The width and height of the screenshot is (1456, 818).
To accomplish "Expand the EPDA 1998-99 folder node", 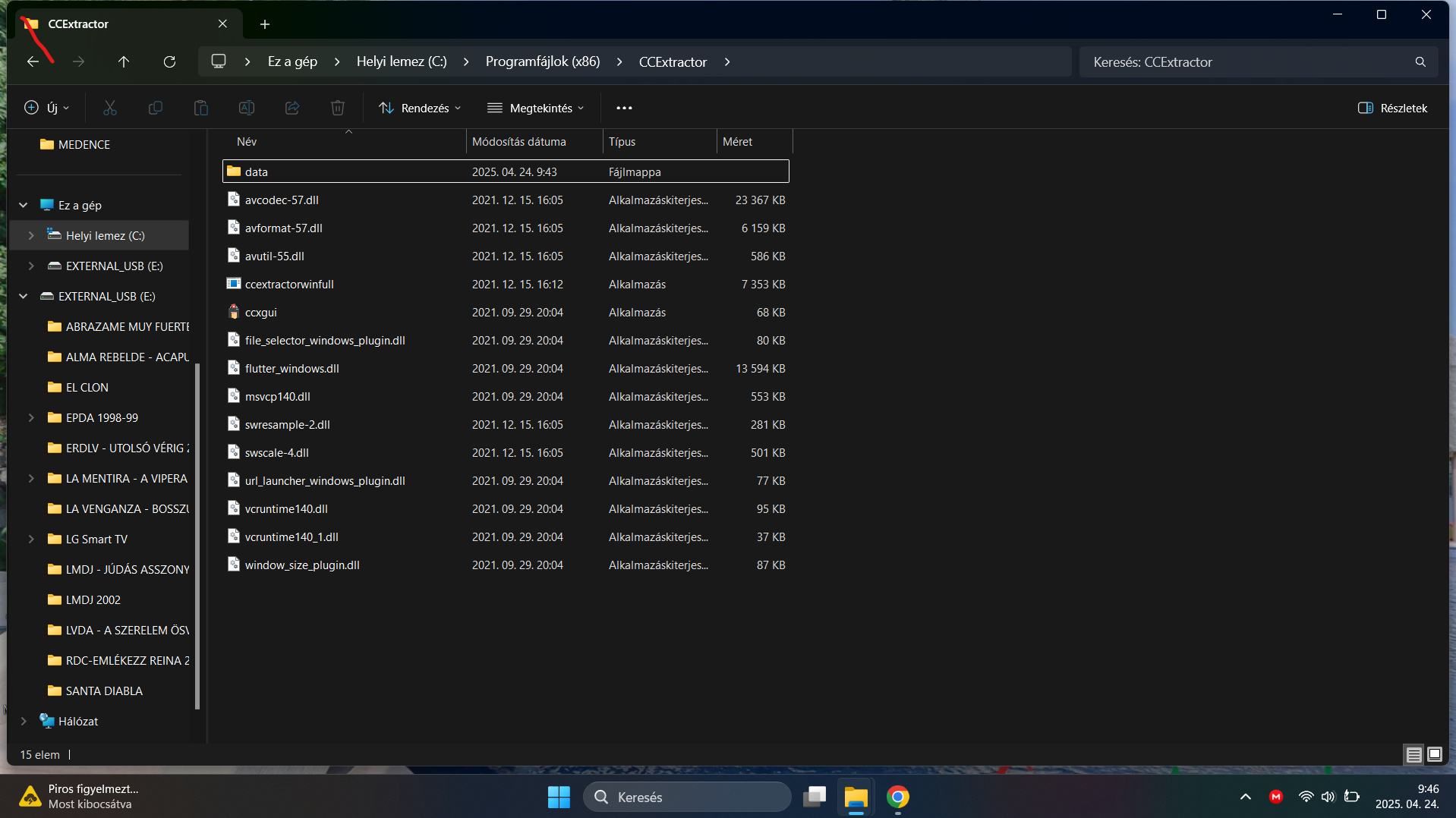I will click(31, 417).
